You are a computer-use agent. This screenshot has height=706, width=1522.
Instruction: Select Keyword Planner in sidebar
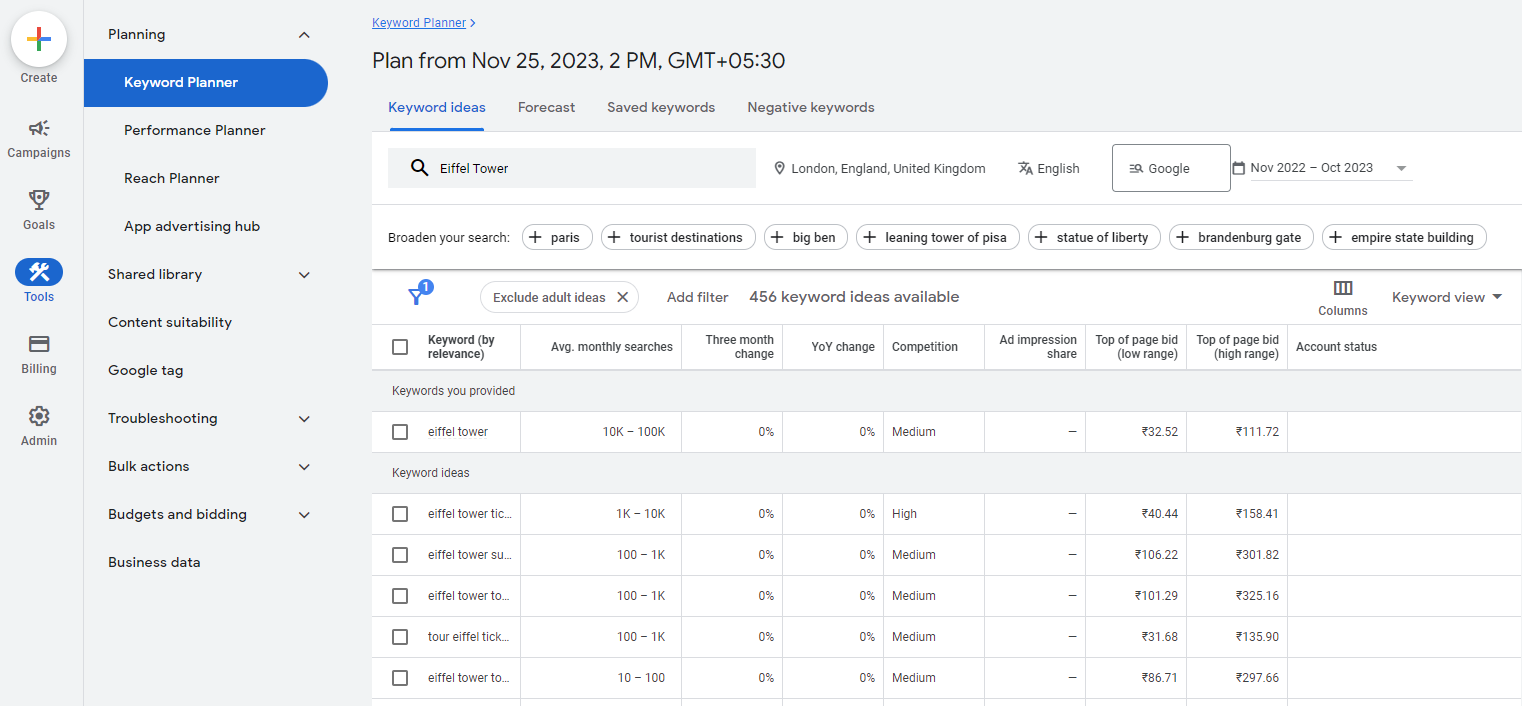coord(206,83)
